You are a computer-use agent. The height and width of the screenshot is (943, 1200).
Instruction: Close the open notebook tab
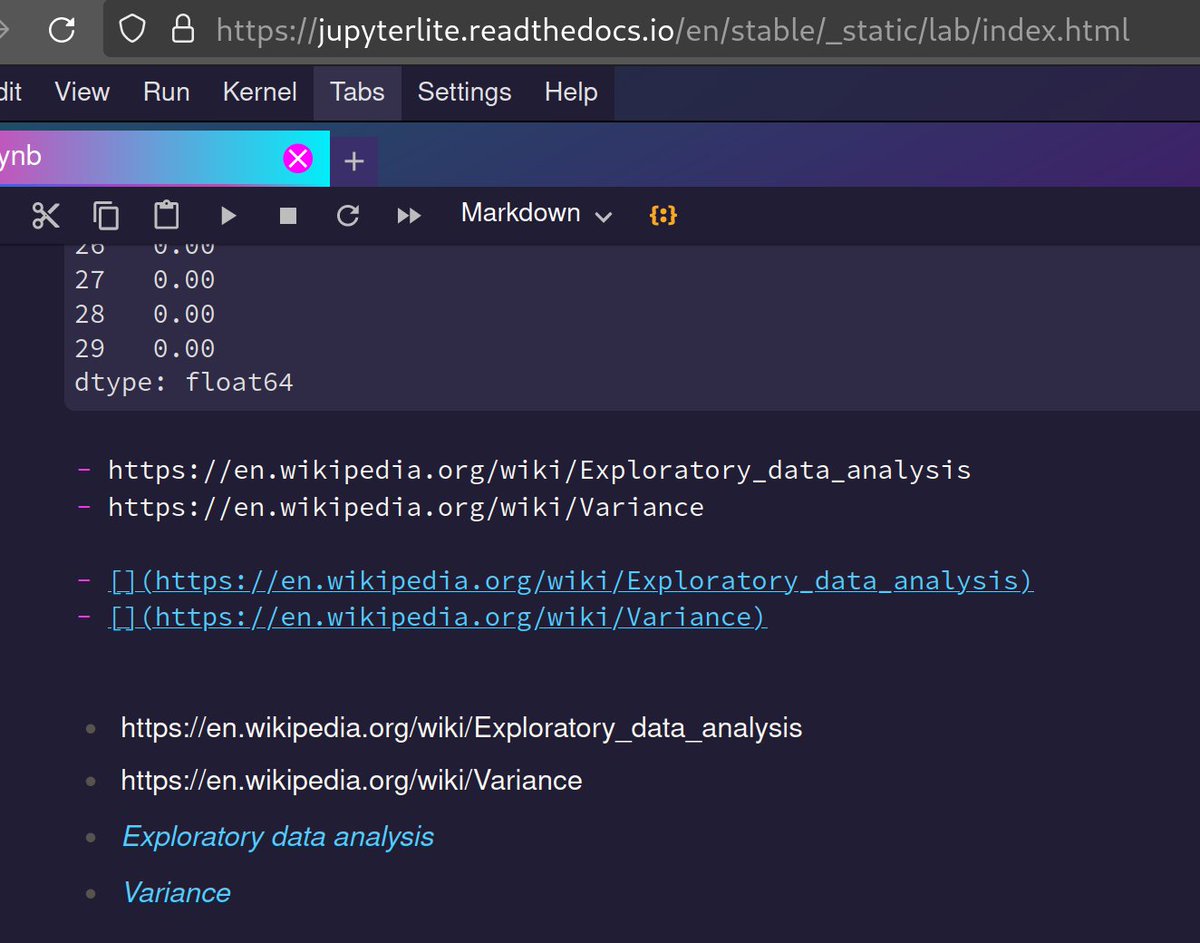(297, 156)
